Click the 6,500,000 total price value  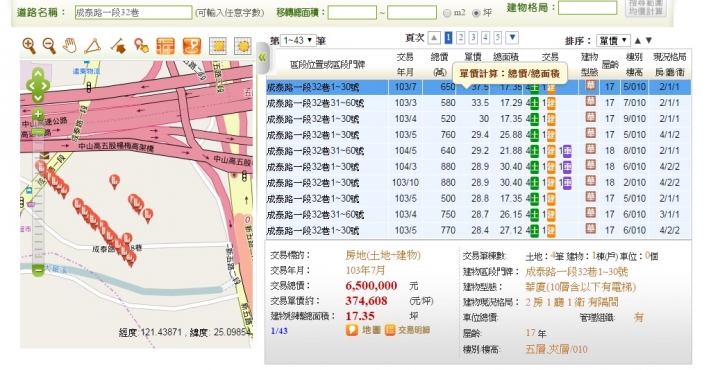(x=371, y=286)
